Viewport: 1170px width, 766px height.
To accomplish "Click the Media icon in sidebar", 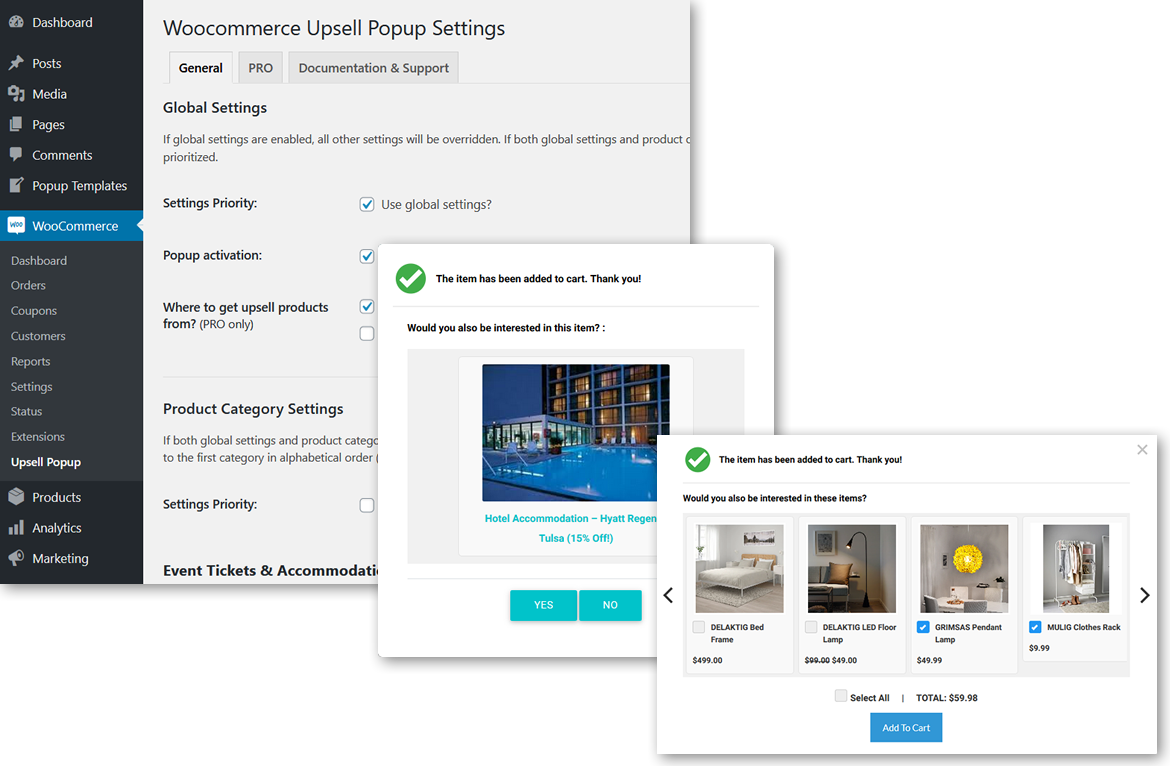I will click(x=16, y=94).
